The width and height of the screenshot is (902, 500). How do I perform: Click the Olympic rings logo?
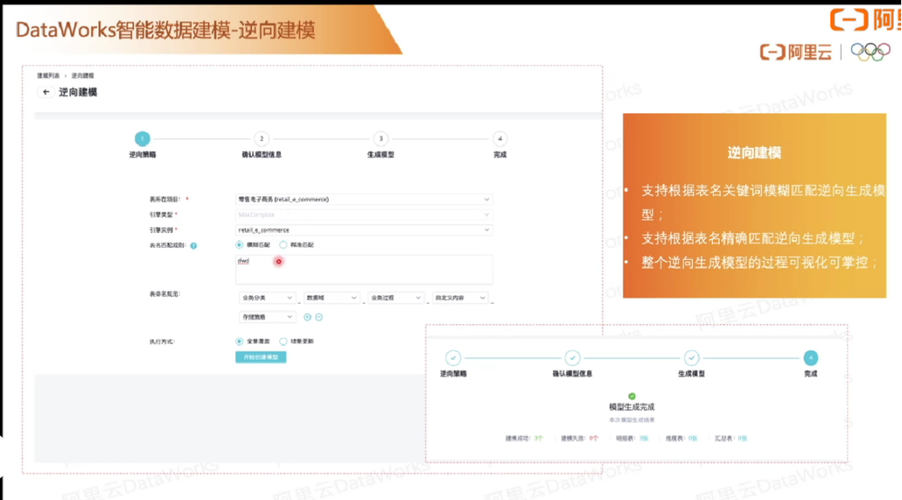coord(870,52)
